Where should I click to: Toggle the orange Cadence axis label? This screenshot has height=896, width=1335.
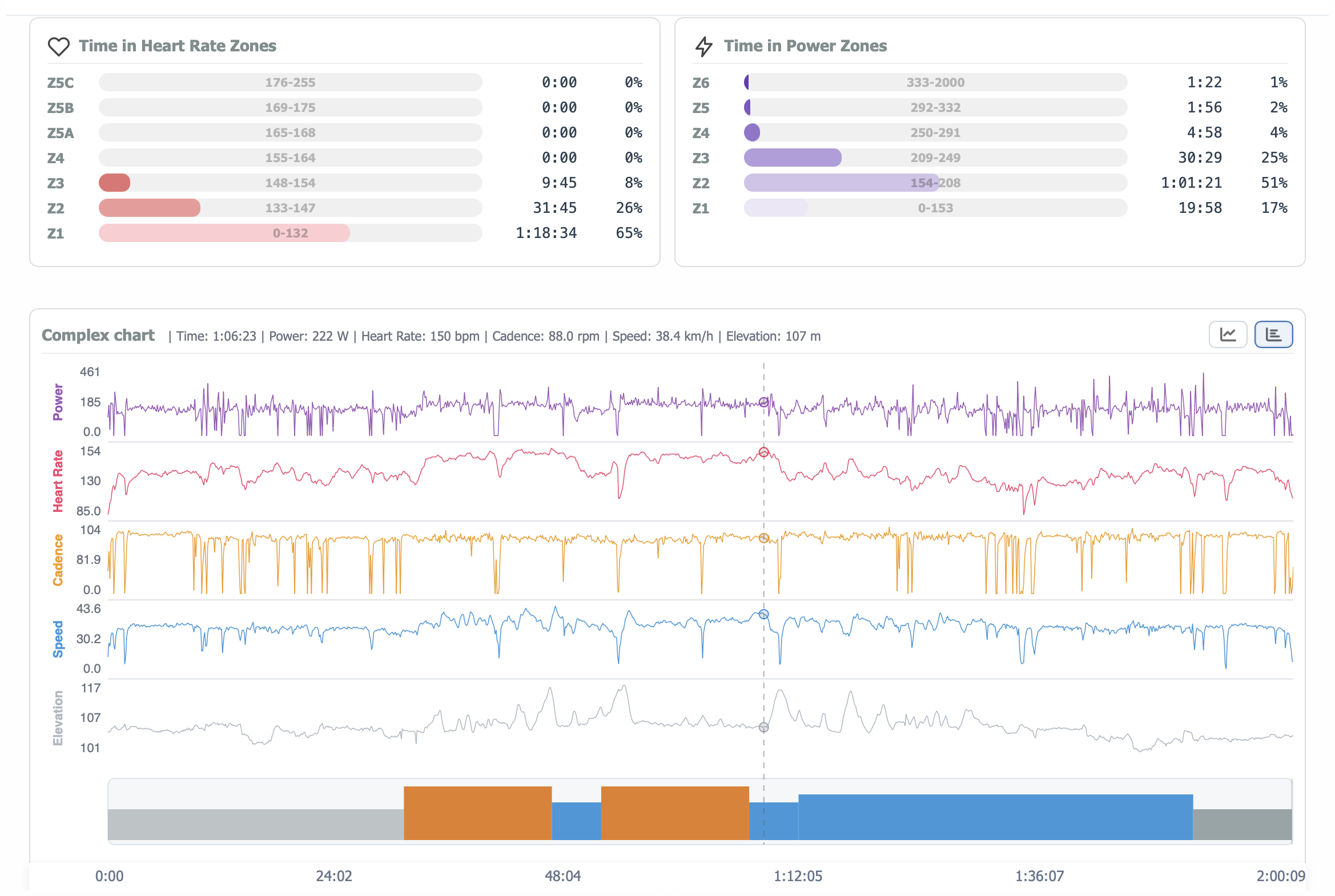point(58,560)
